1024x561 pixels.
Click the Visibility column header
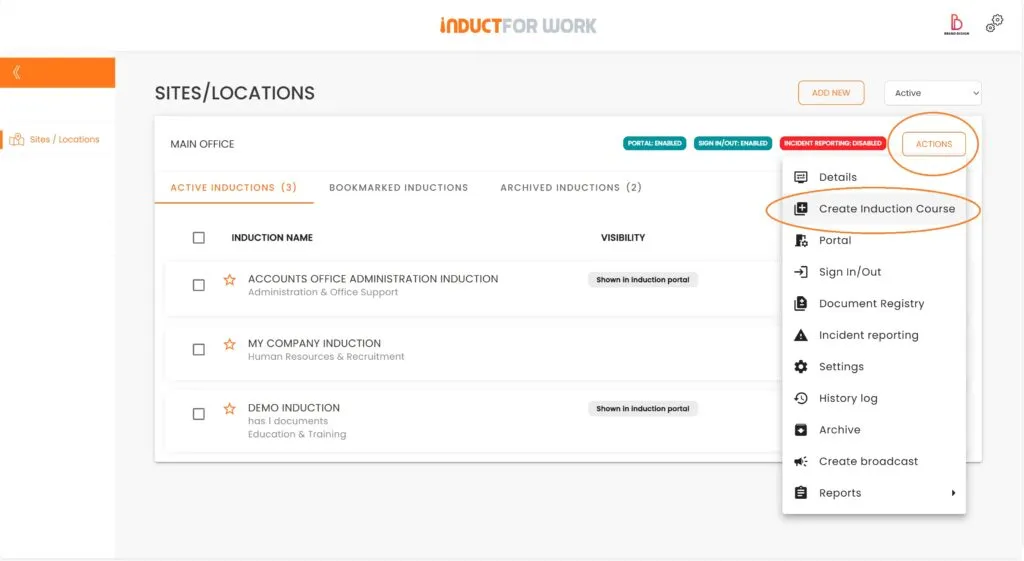(623, 238)
